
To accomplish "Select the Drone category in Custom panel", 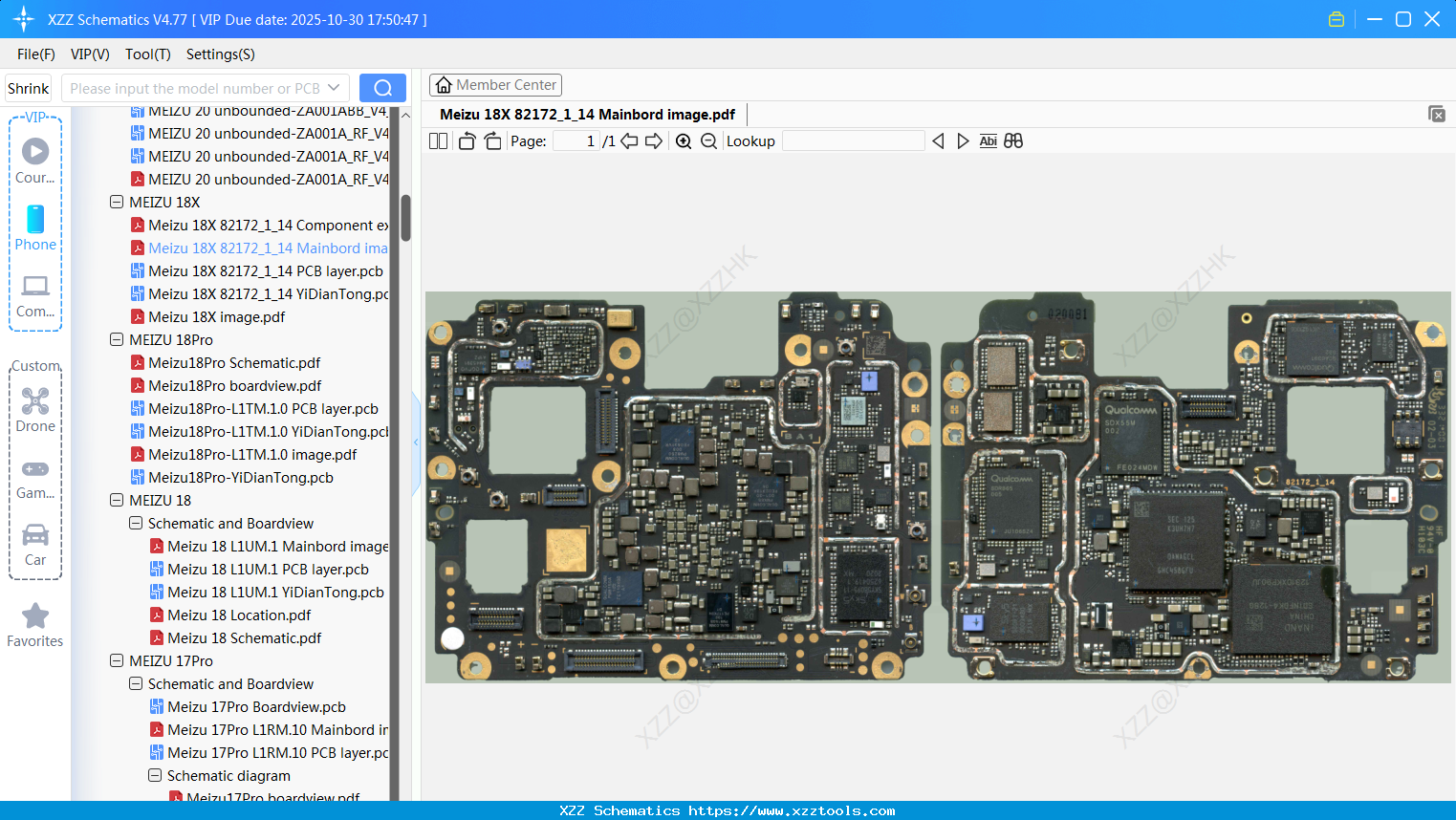I will pos(35,409).
